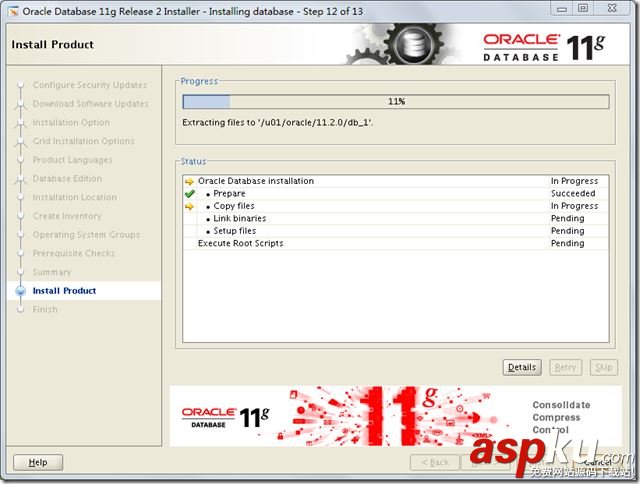Viewport: 640px width, 484px height.
Task: Click the Back button
Action: tap(435, 462)
